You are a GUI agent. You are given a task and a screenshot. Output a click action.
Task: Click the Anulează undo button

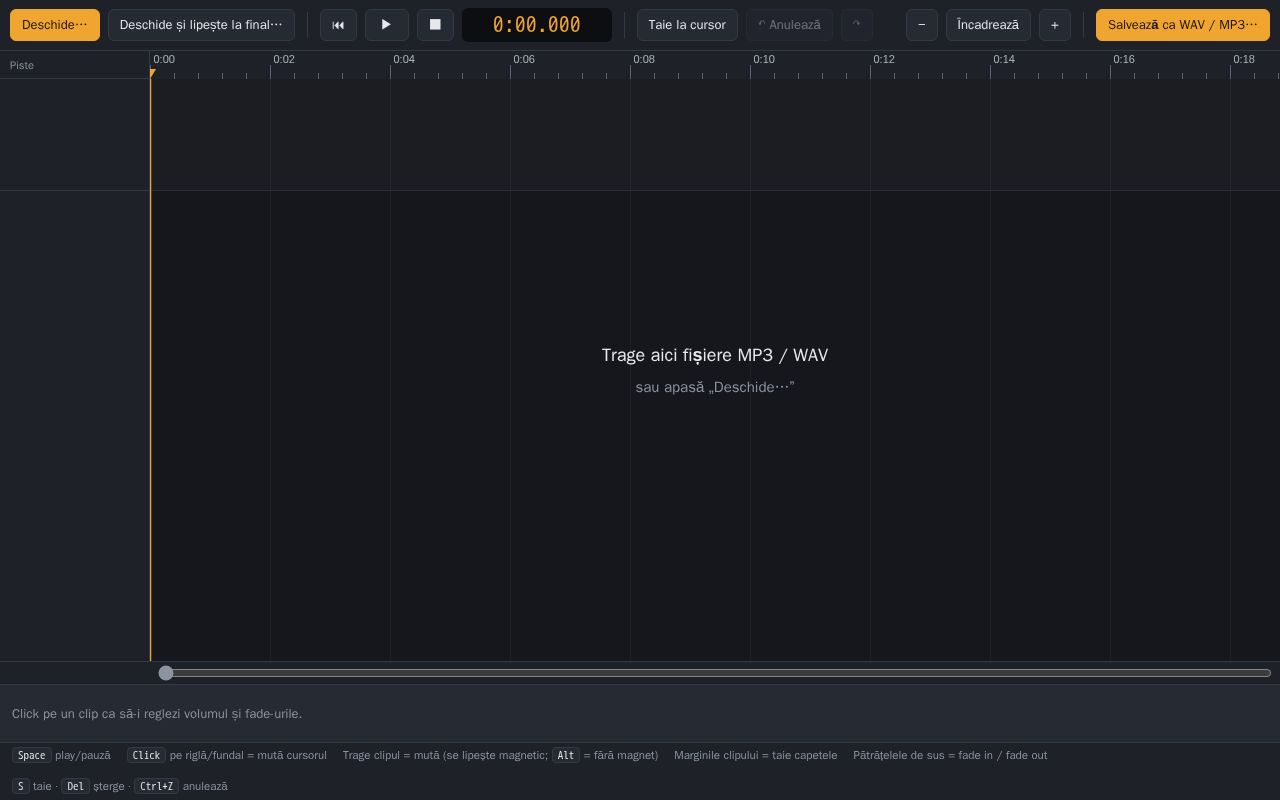pyautogui.click(x=789, y=25)
